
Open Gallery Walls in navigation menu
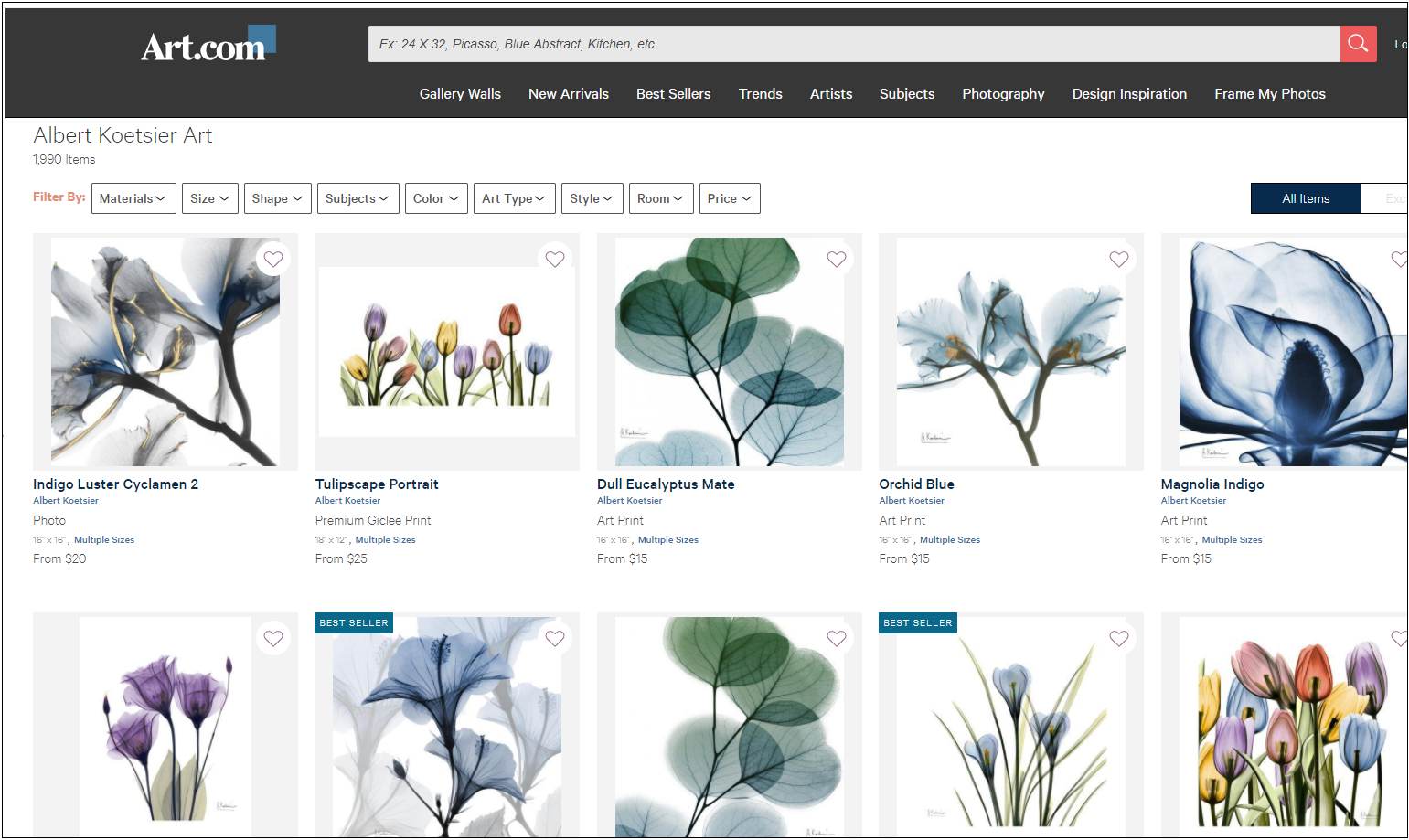[x=460, y=94]
